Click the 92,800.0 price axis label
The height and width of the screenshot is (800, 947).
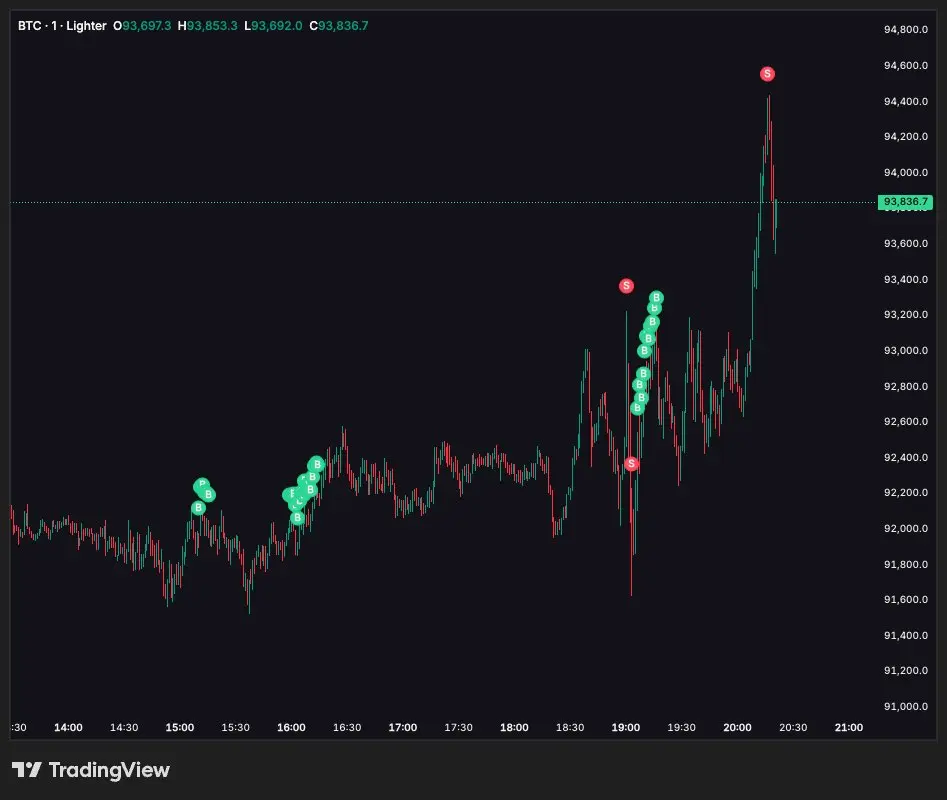click(905, 386)
